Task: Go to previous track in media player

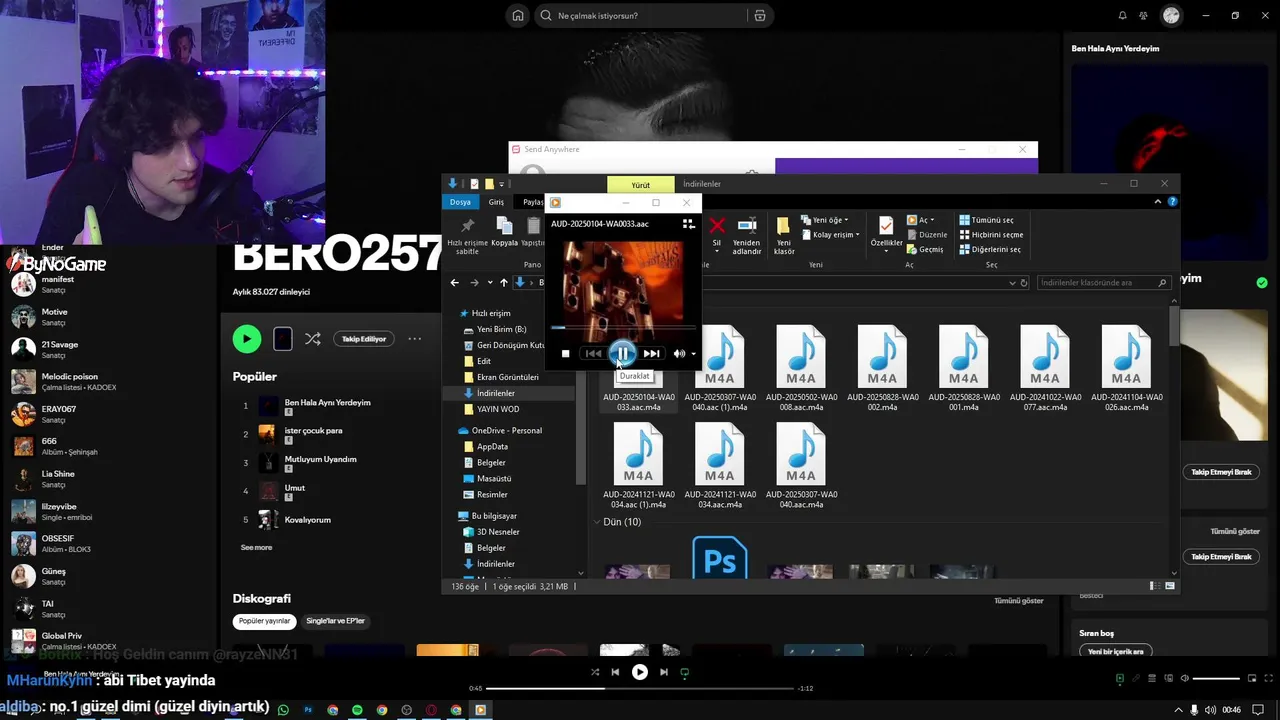Action: click(594, 353)
